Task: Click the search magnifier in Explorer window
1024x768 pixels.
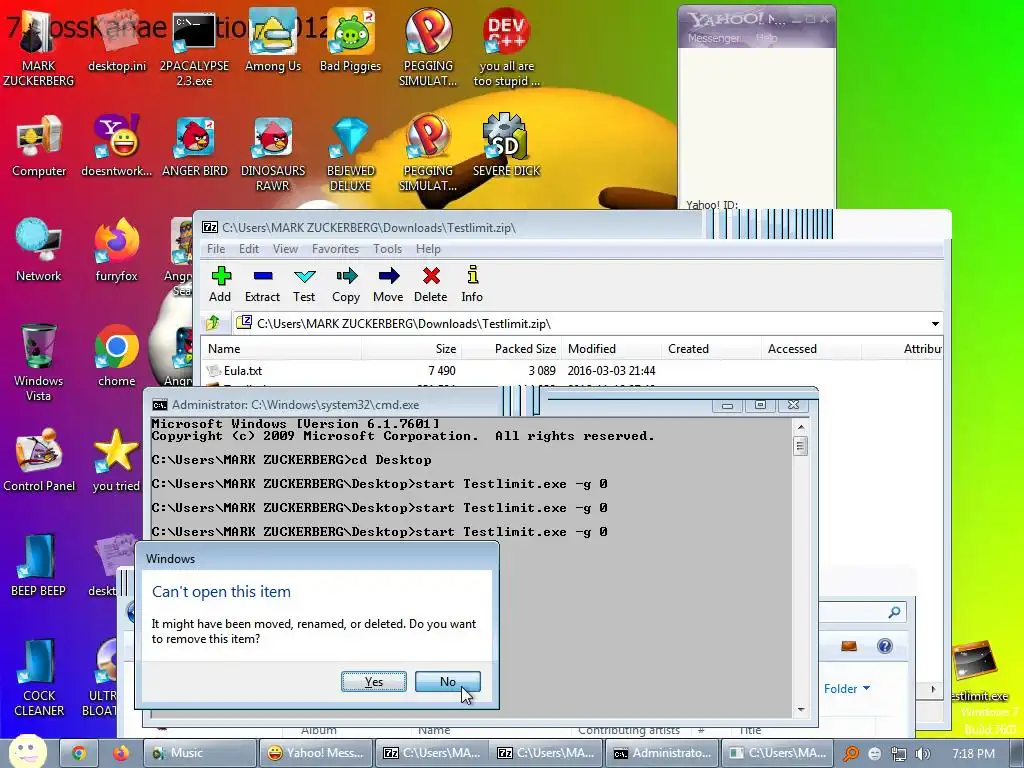Action: tap(894, 612)
